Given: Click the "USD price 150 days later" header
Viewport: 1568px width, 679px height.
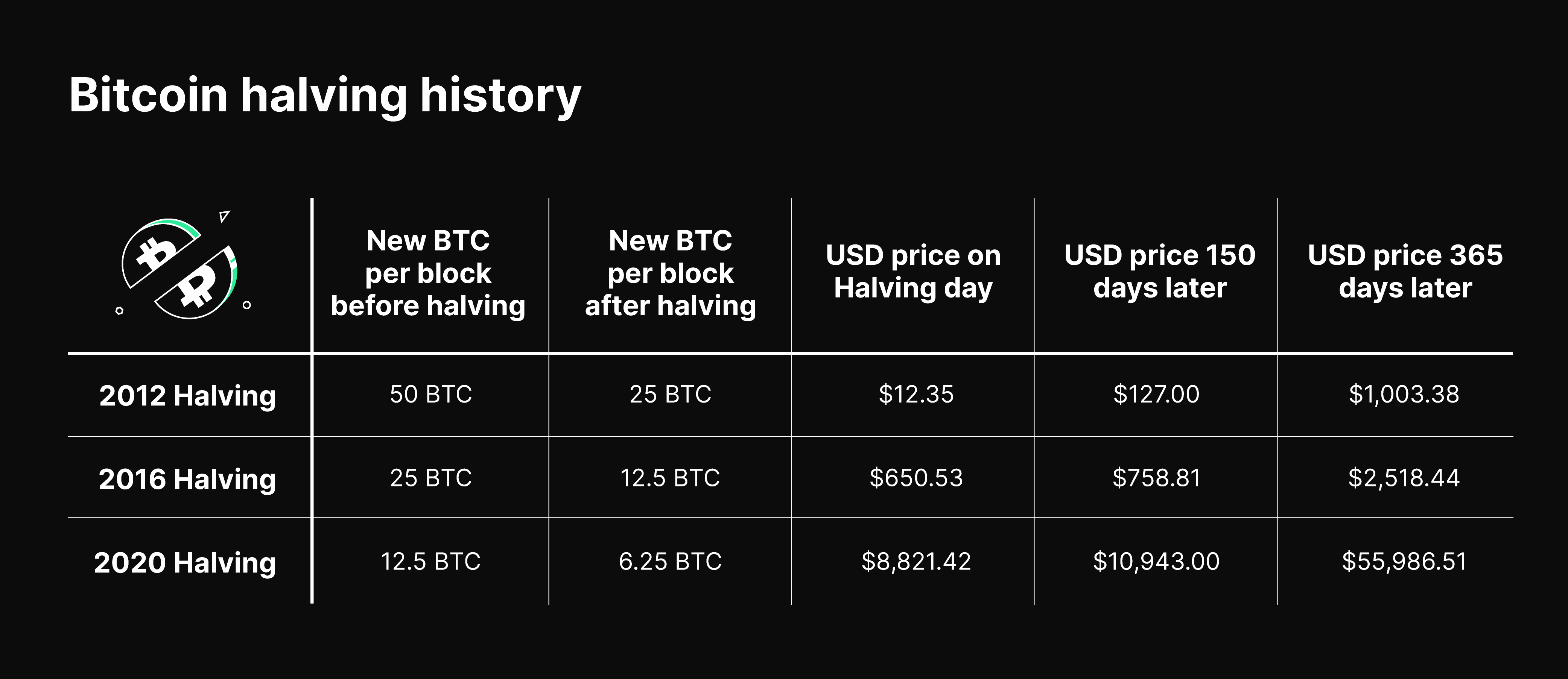Looking at the screenshot, I should click(x=1160, y=271).
